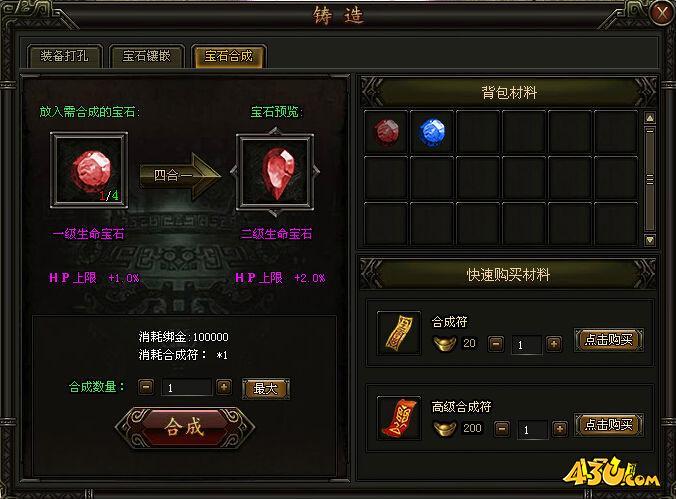
Task: Switch to the 宝石镶嵌 tab
Action: [x=147, y=56]
